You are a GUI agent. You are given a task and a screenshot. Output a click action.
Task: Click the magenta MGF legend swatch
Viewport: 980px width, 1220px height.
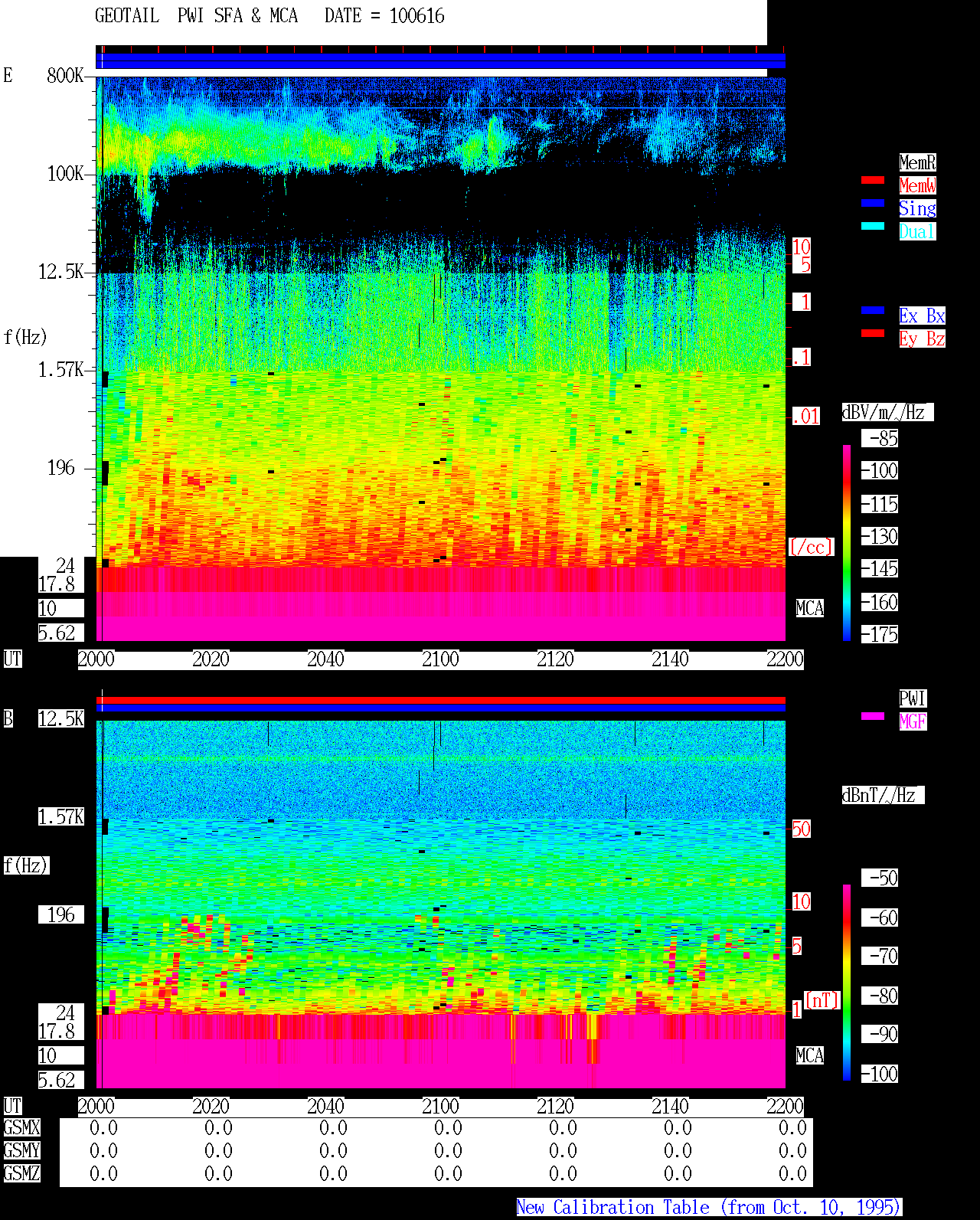point(873,716)
